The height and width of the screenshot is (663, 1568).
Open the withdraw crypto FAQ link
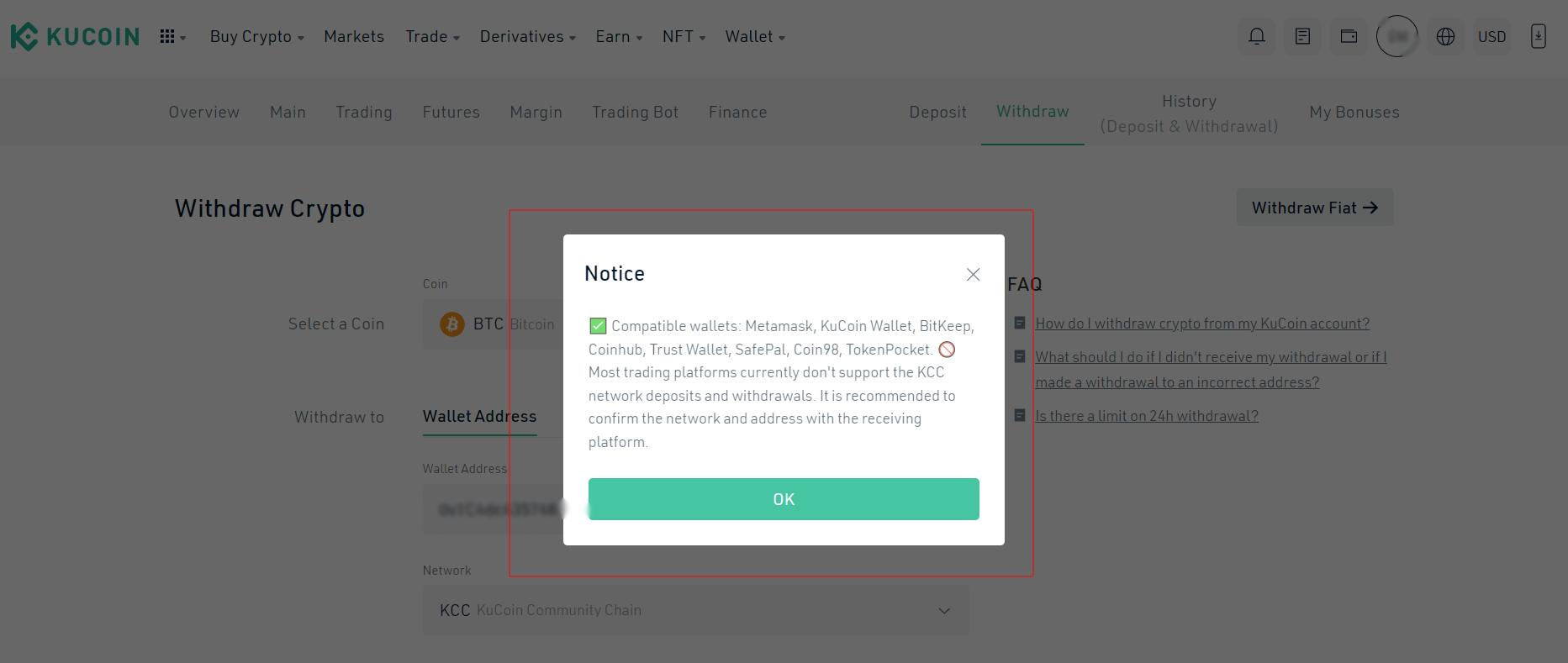point(1202,324)
